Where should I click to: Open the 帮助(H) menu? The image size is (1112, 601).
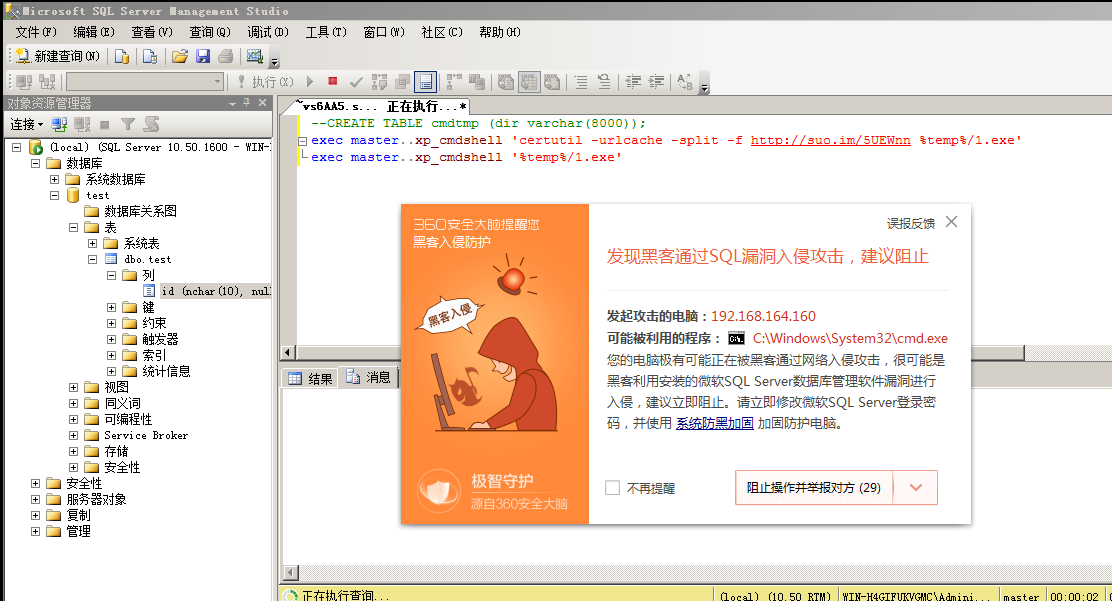tap(500, 32)
